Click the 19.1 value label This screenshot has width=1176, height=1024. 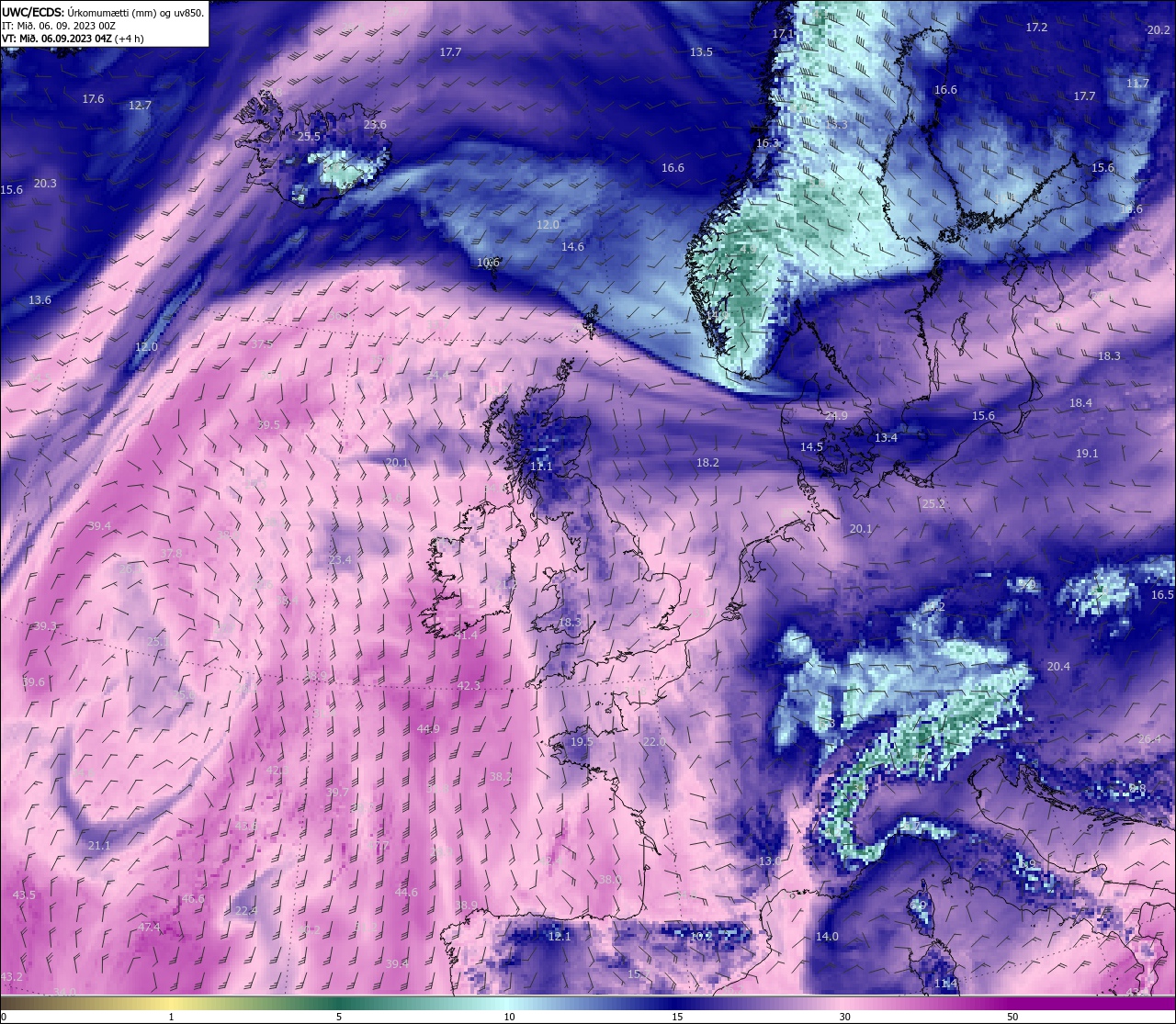(x=1087, y=454)
